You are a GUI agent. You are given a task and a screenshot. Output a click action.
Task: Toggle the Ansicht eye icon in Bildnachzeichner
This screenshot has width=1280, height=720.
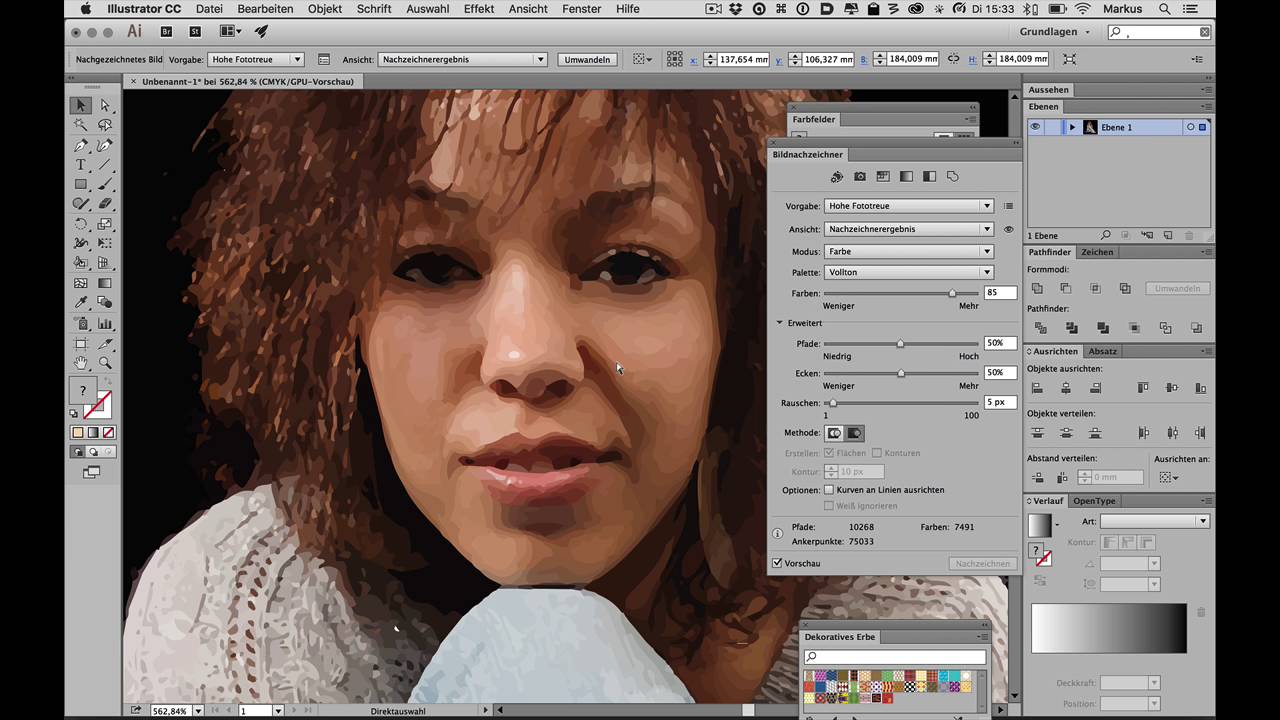(x=1008, y=229)
